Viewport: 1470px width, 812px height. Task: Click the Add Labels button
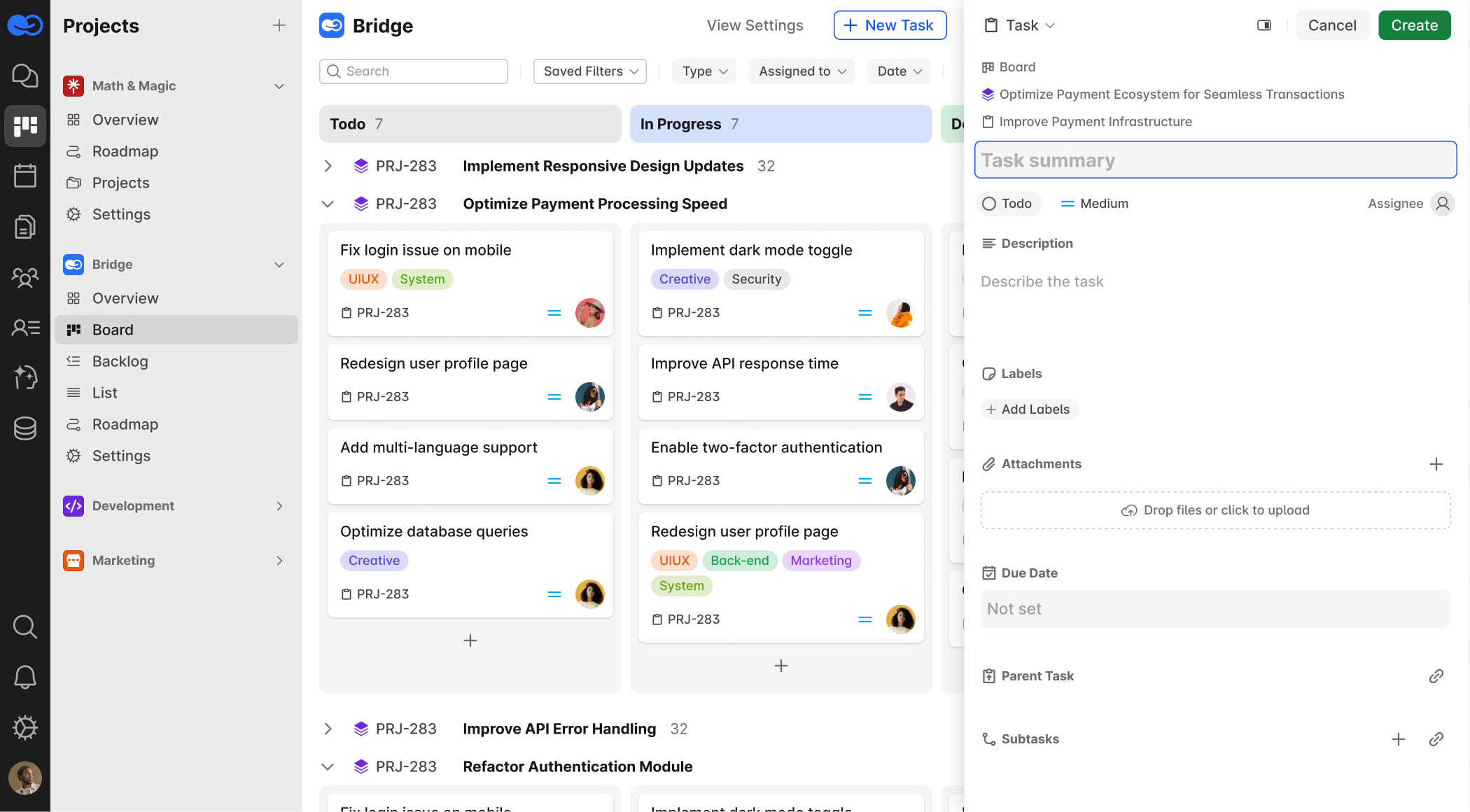point(1028,409)
